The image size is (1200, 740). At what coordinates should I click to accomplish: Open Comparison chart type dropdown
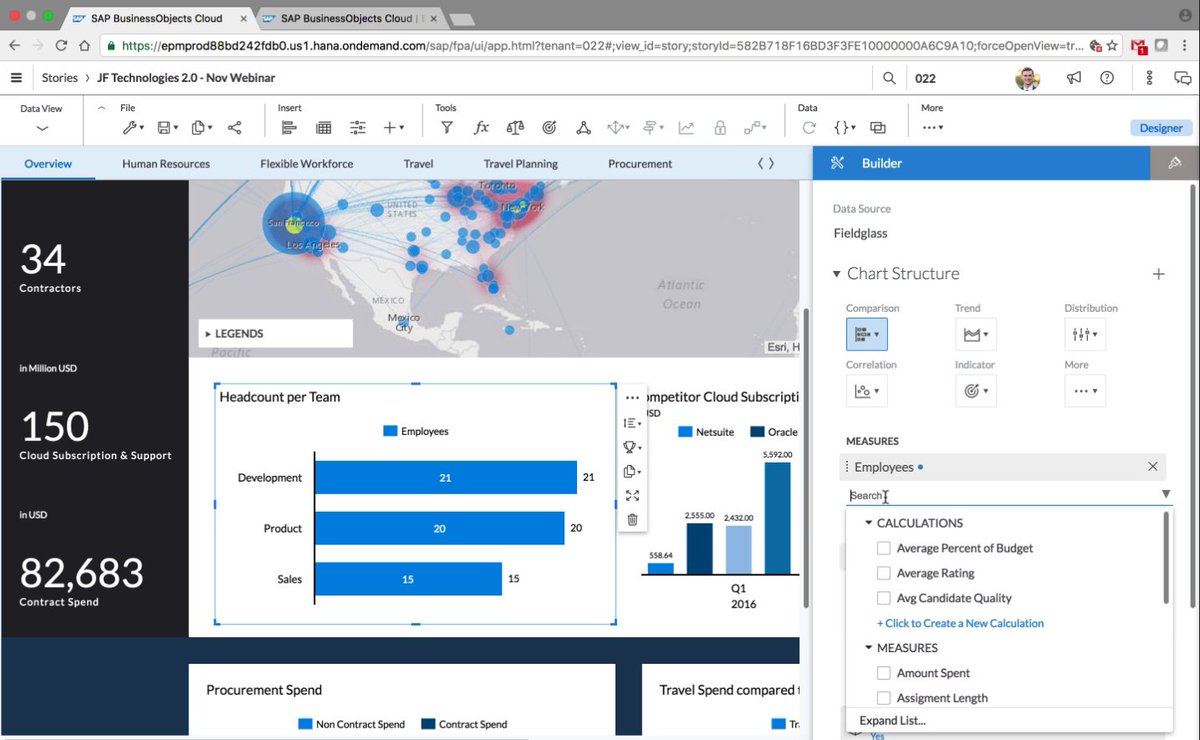coord(866,334)
